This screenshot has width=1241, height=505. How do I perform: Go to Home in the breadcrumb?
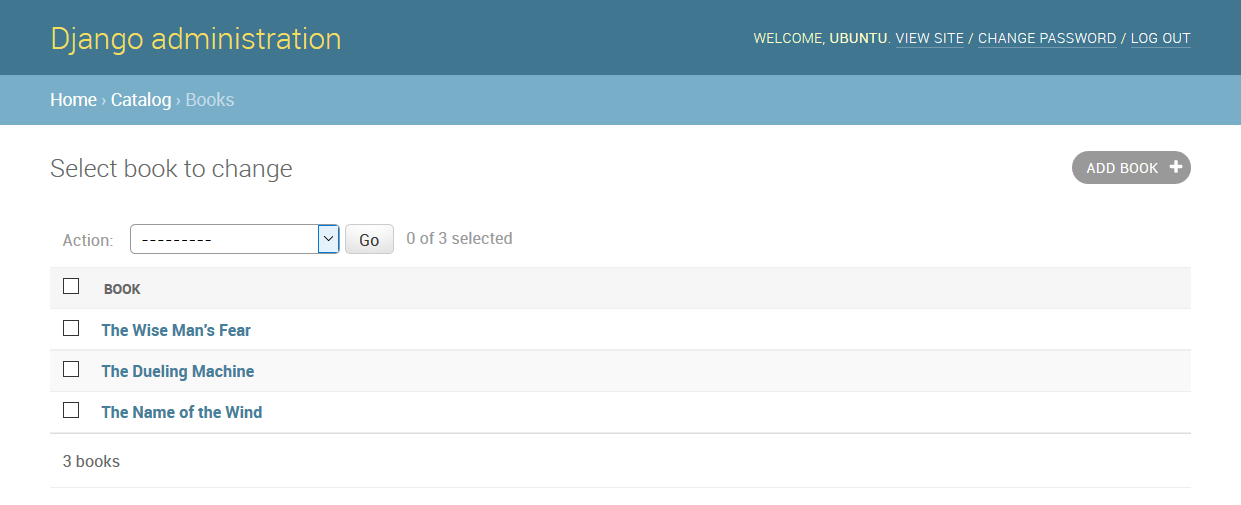[73, 100]
